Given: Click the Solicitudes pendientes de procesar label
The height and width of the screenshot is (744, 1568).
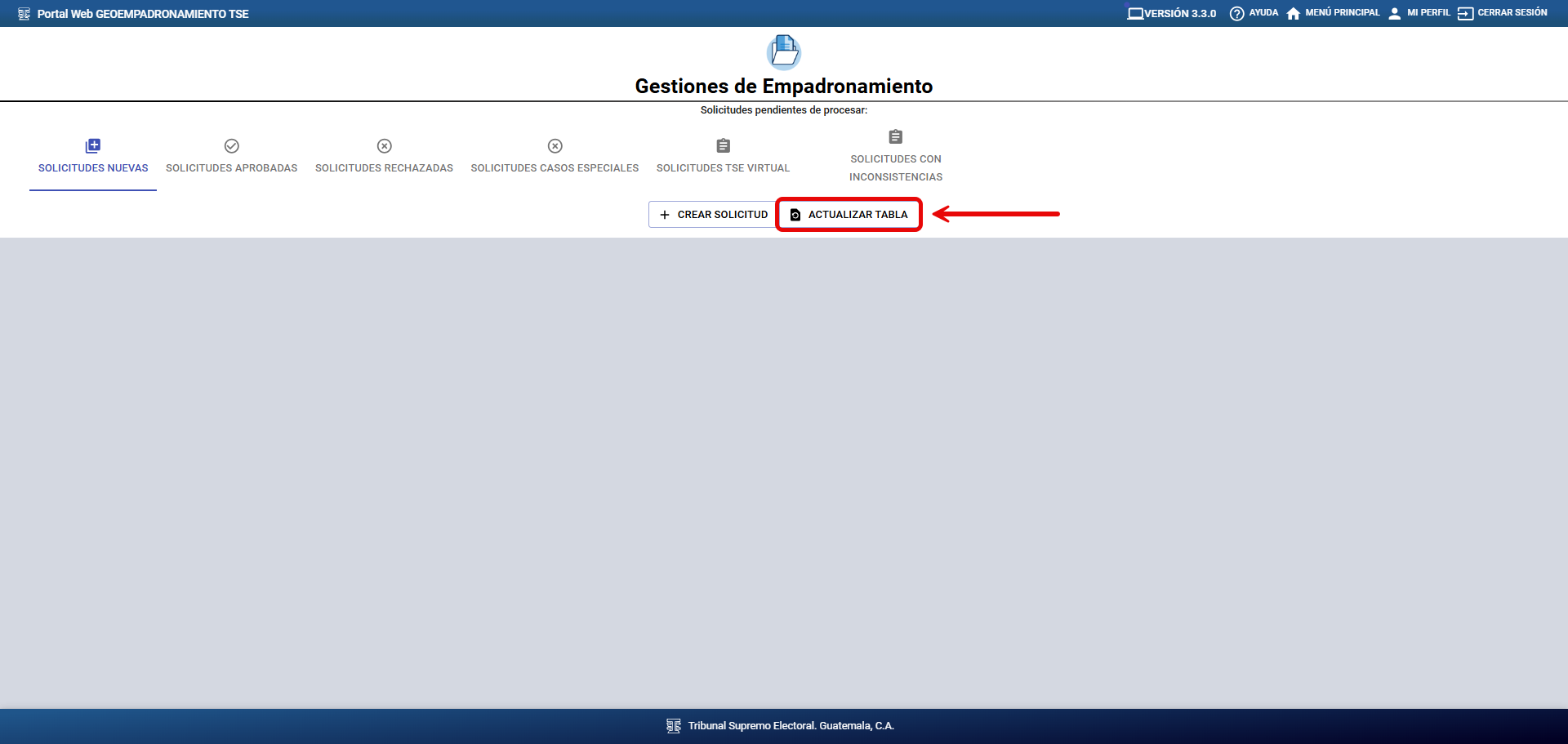Looking at the screenshot, I should (x=783, y=110).
